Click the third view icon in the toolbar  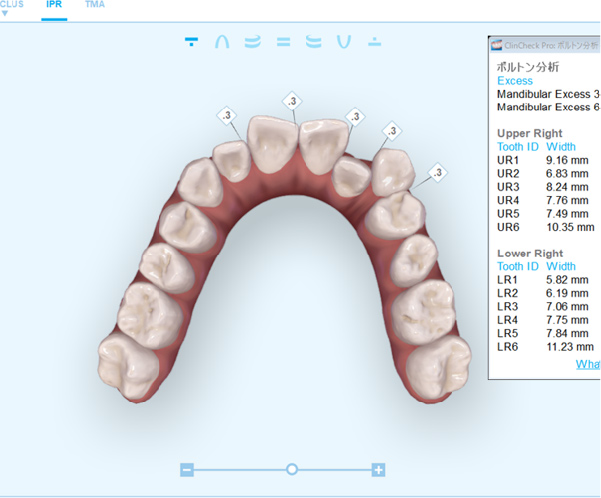click(x=252, y=42)
